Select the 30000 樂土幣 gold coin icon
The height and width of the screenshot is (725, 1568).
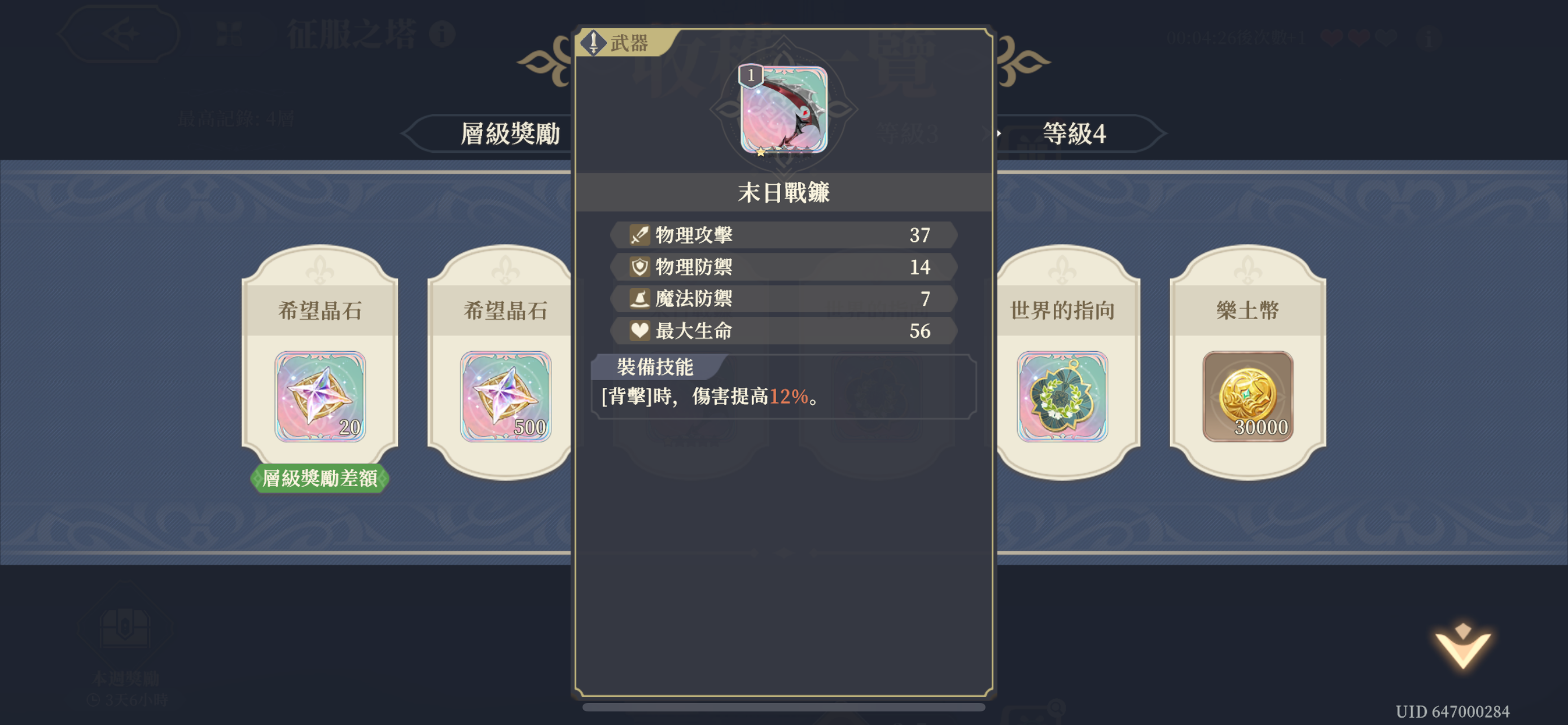pos(1248,396)
